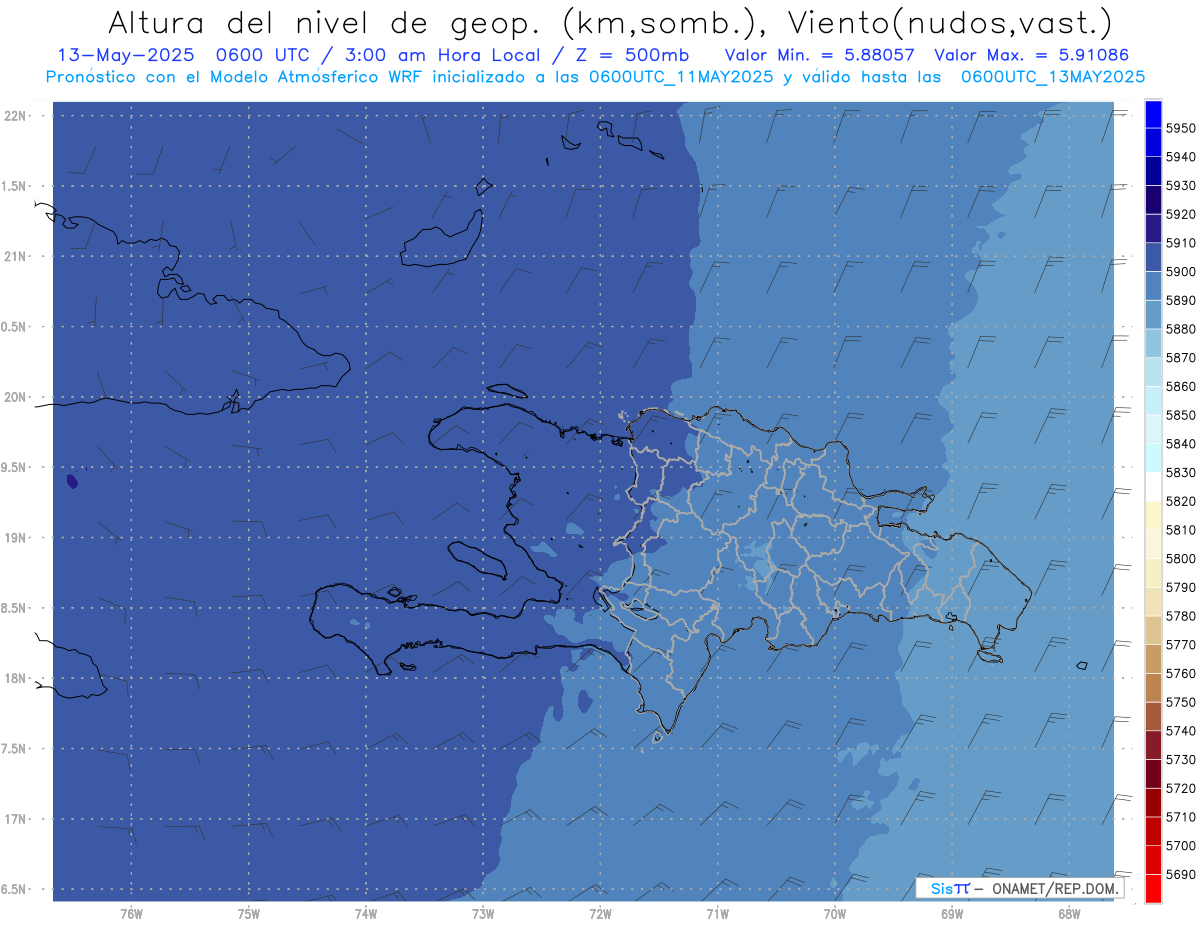Click the '71W' longitude label
This screenshot has width=1200, height=927.
pyautogui.click(x=717, y=913)
